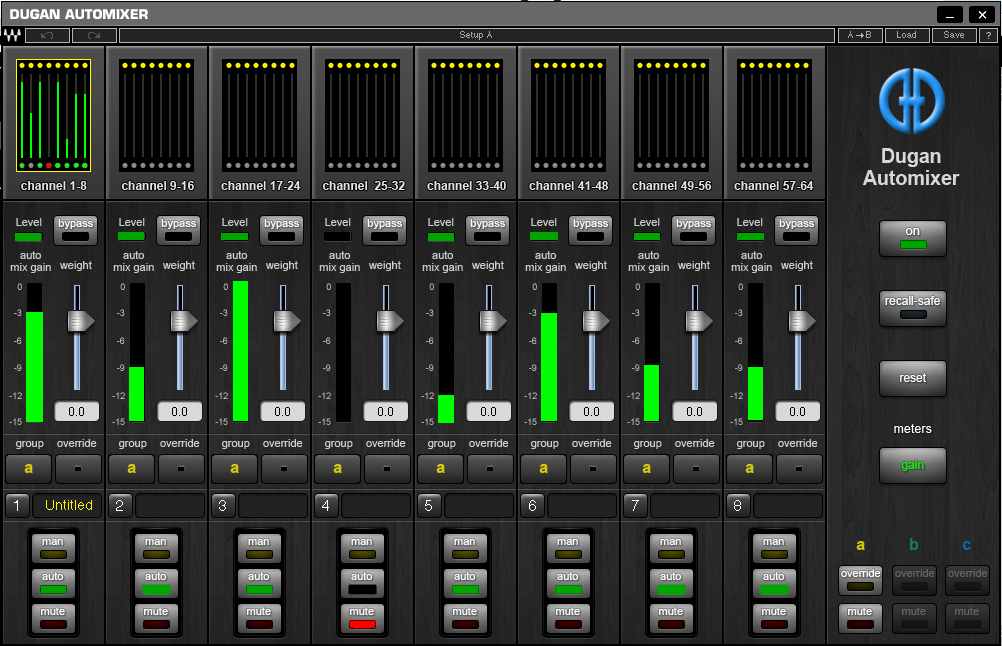Select the channel 1-8 meter tab

tap(54, 116)
